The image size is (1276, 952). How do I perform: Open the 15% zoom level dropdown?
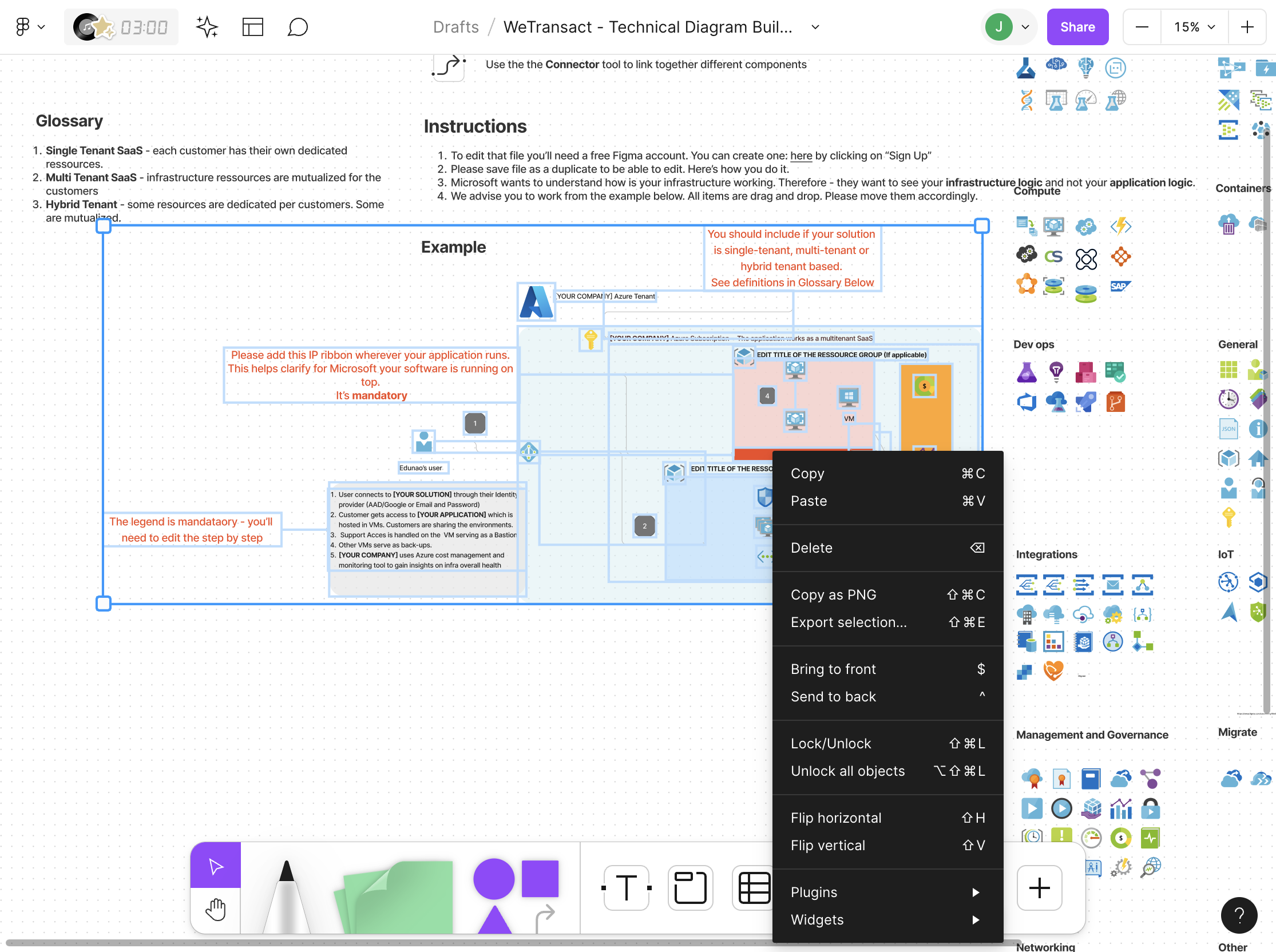(1195, 26)
